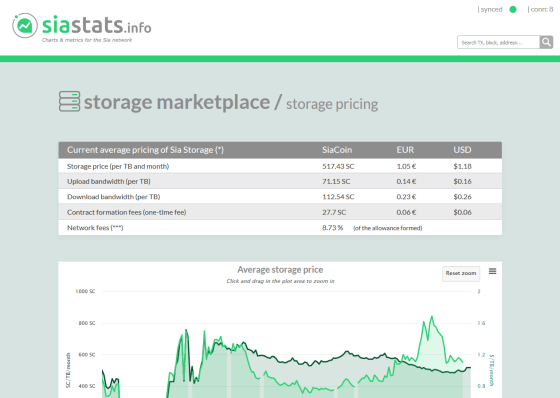Click the '0.06 €' value
560x398 pixels.
406,212
